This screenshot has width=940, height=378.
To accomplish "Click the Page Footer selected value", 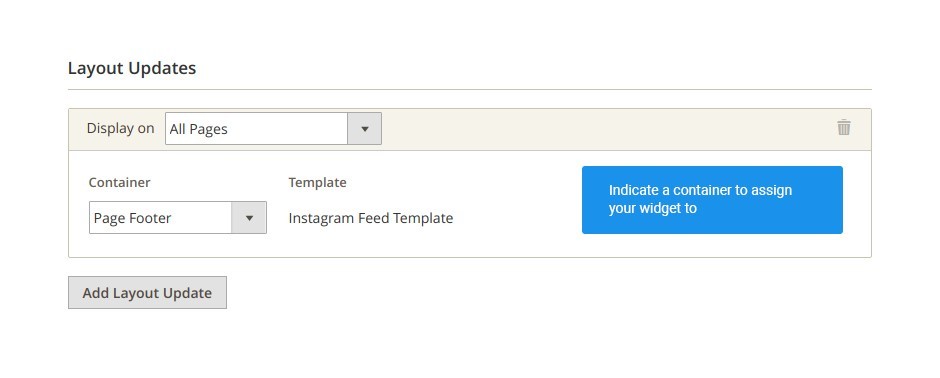I will tap(132, 218).
